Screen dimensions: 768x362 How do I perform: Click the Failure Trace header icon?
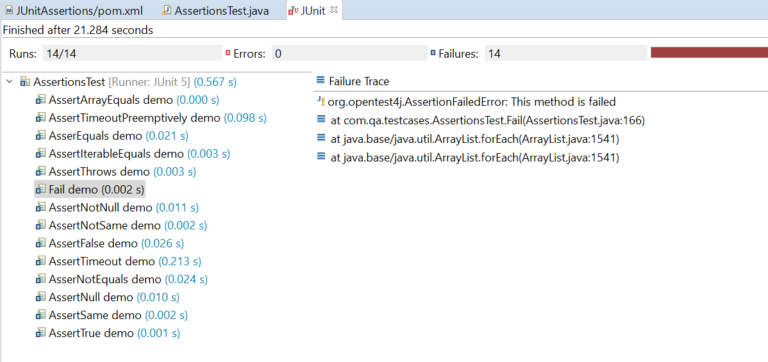(321, 81)
